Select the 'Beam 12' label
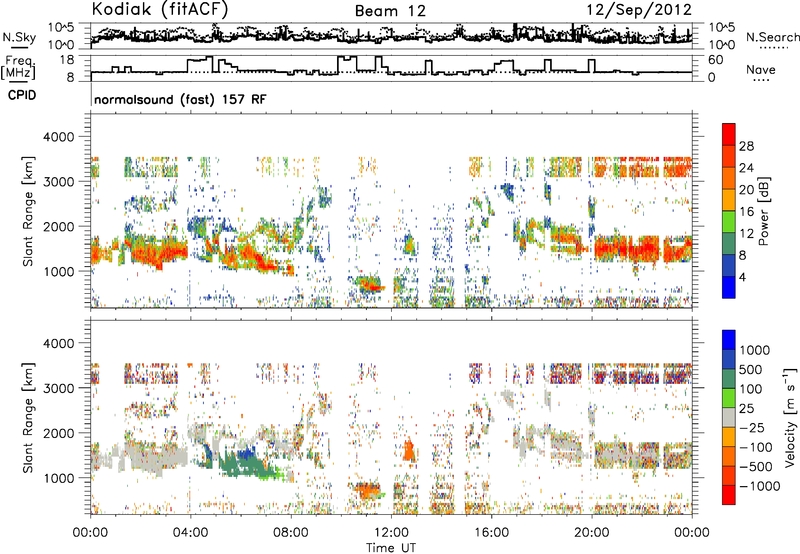 pos(390,11)
